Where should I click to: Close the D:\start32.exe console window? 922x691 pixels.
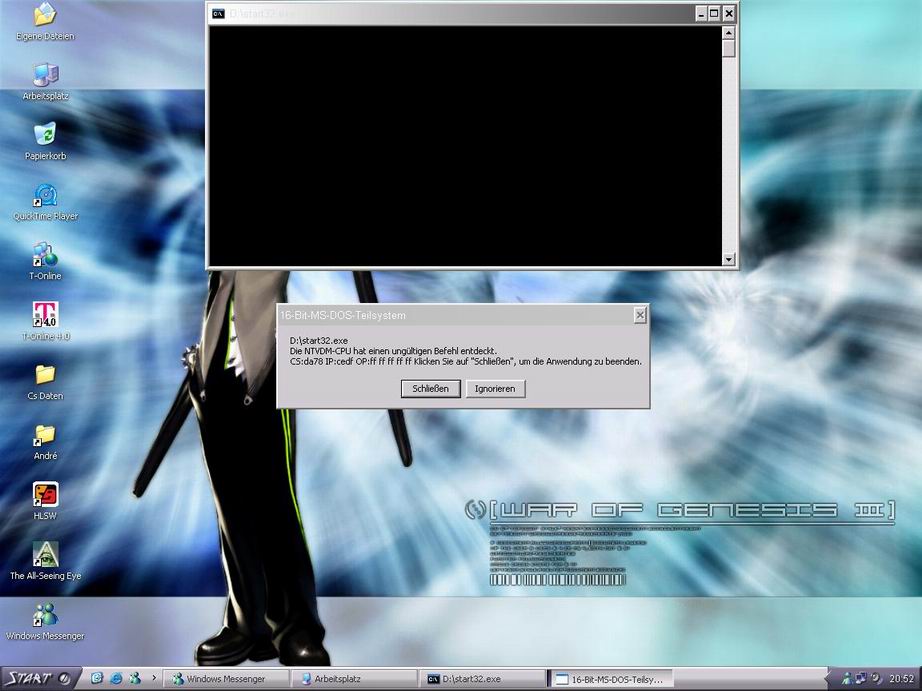point(729,14)
